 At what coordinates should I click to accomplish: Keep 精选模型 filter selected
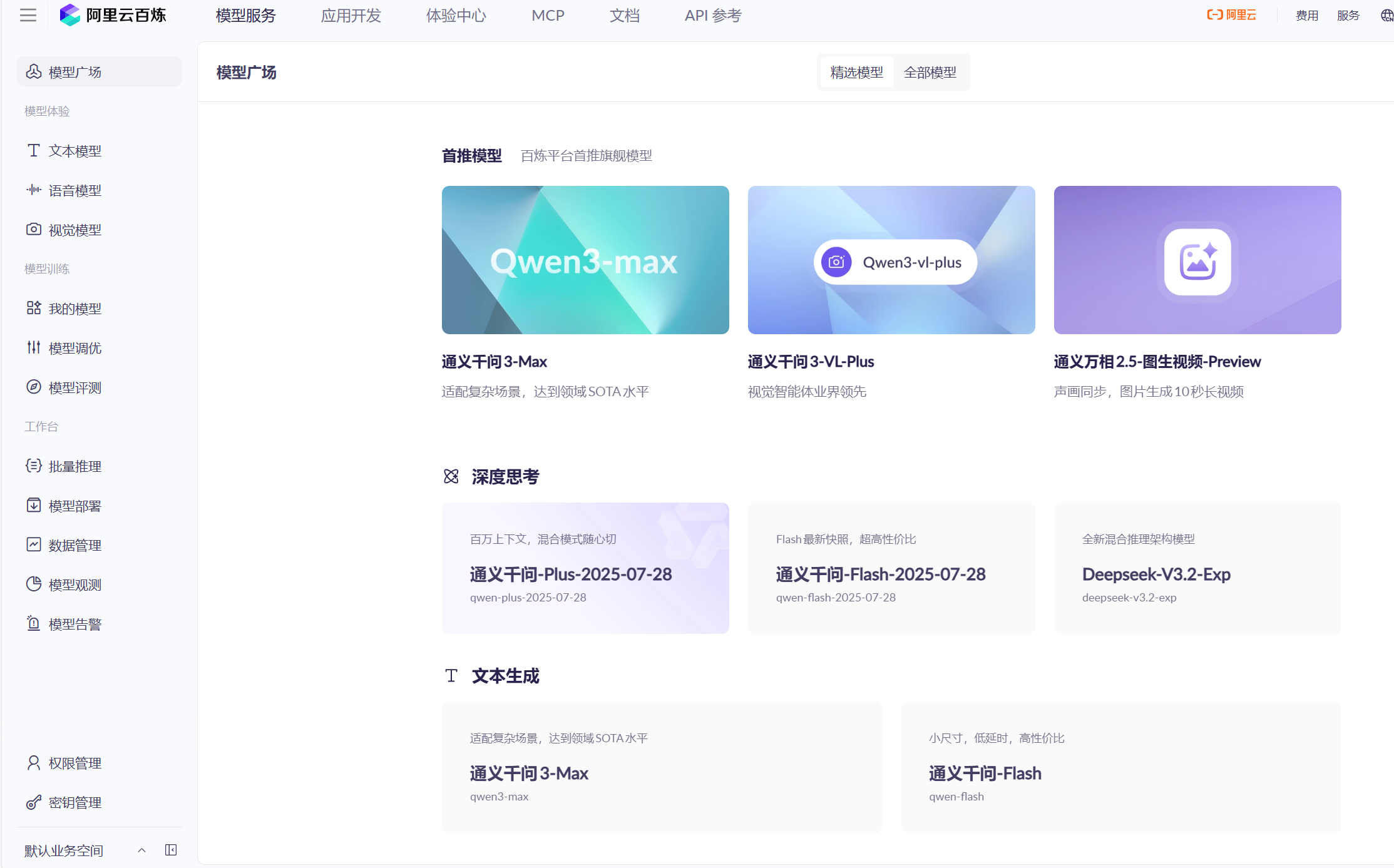[856, 72]
